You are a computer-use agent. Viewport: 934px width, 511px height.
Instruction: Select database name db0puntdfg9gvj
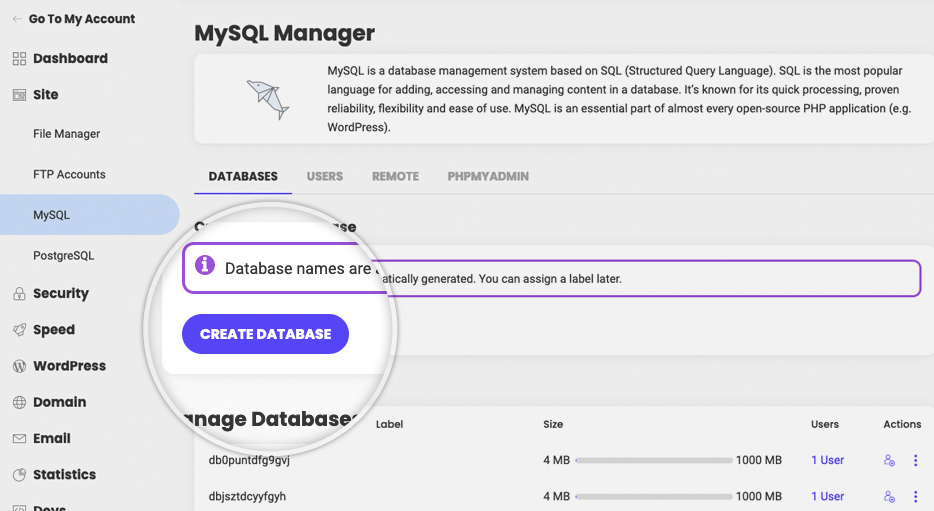pyautogui.click(x=249, y=460)
